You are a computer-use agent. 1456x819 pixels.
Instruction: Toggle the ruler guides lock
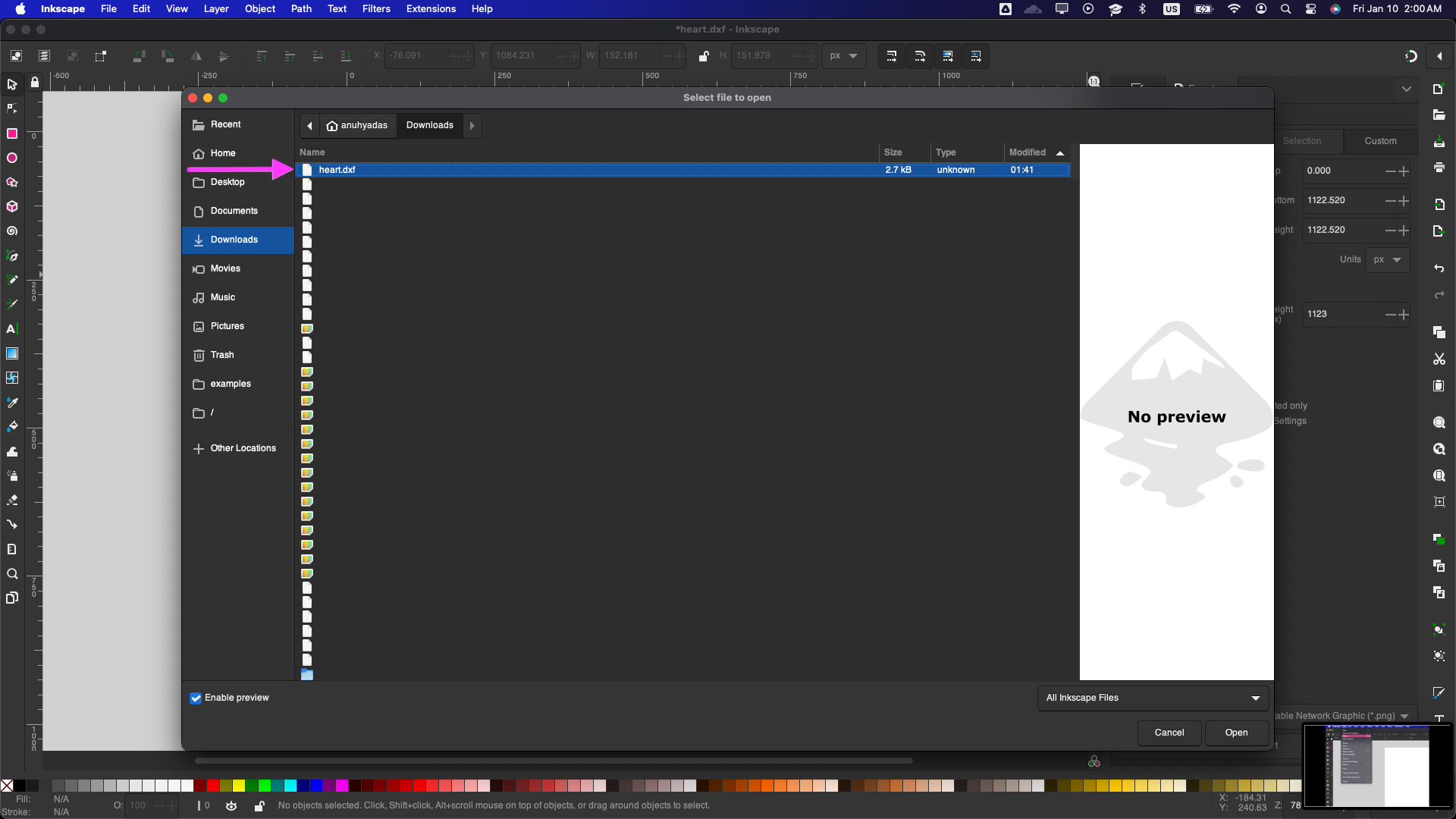35,82
